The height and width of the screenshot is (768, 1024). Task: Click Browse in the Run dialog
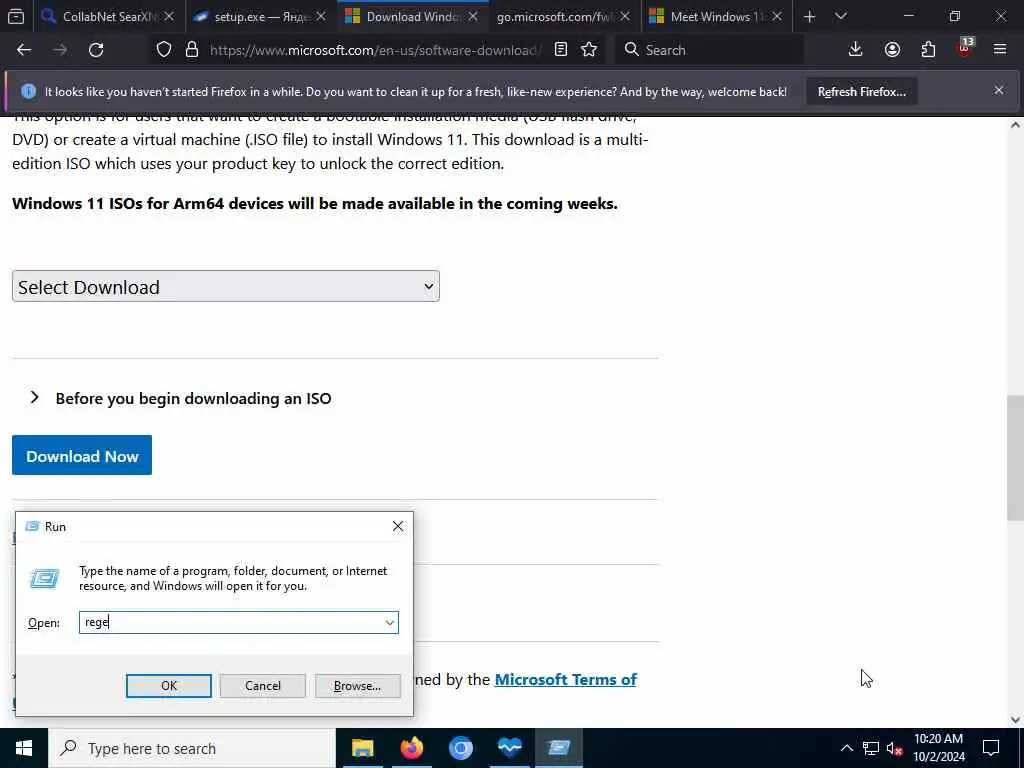pyautogui.click(x=357, y=686)
